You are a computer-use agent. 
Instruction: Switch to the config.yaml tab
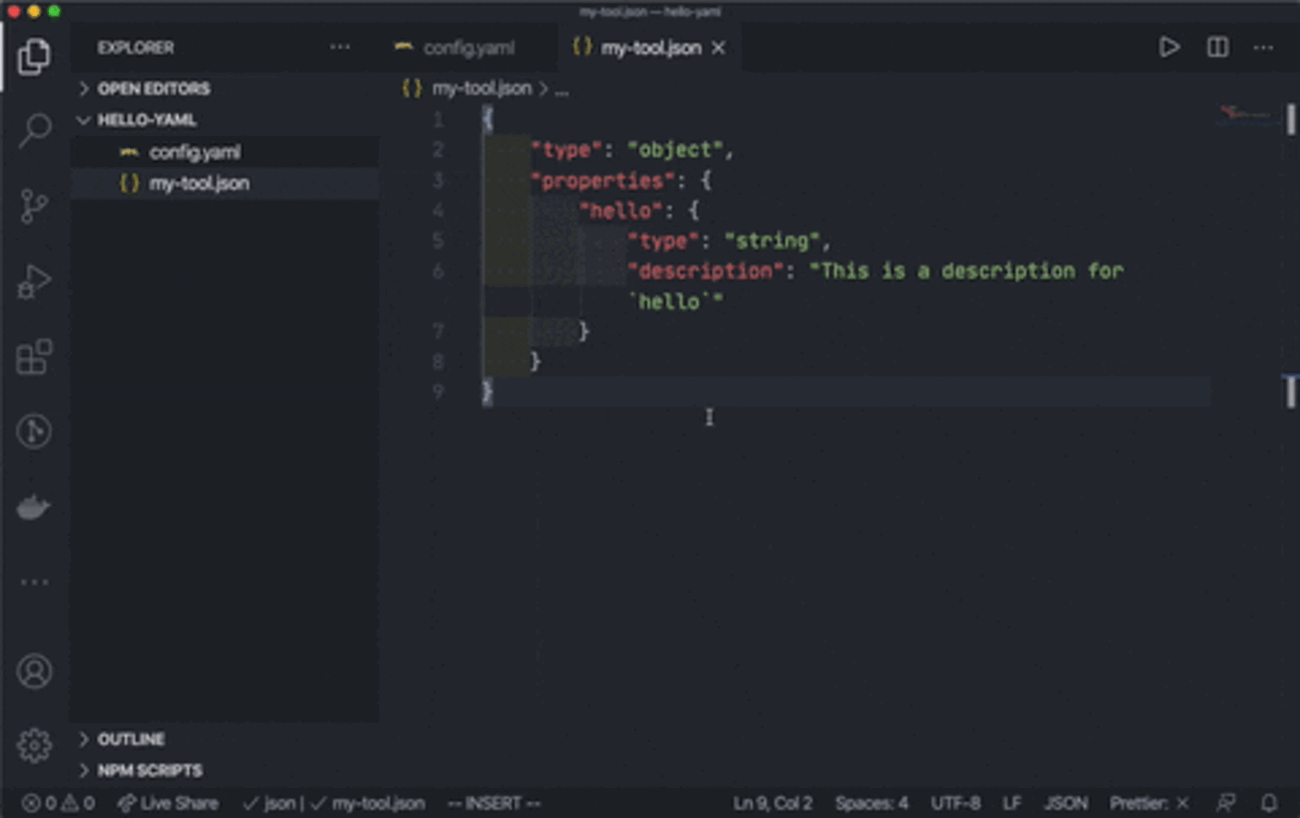[x=468, y=48]
